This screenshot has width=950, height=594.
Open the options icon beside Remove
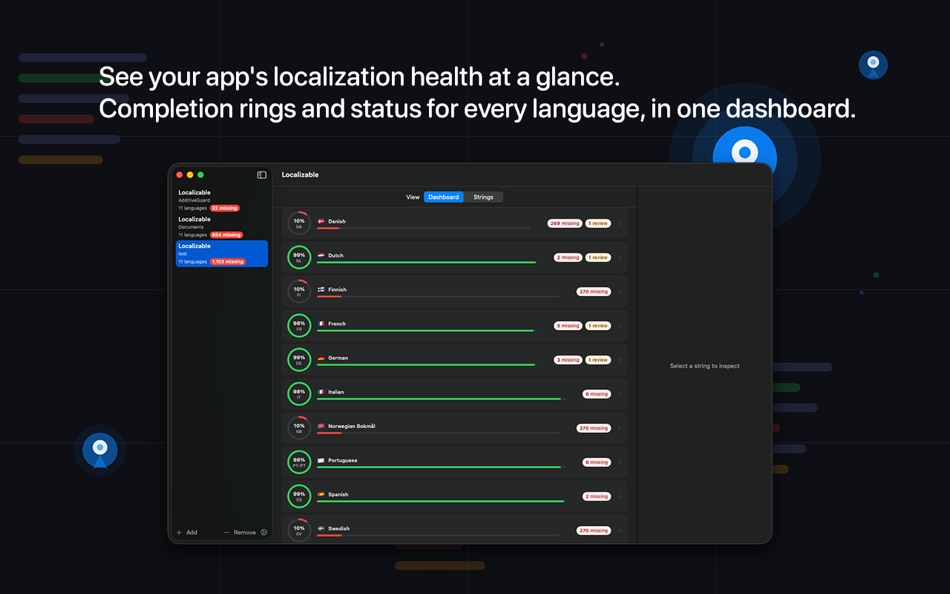point(264,532)
